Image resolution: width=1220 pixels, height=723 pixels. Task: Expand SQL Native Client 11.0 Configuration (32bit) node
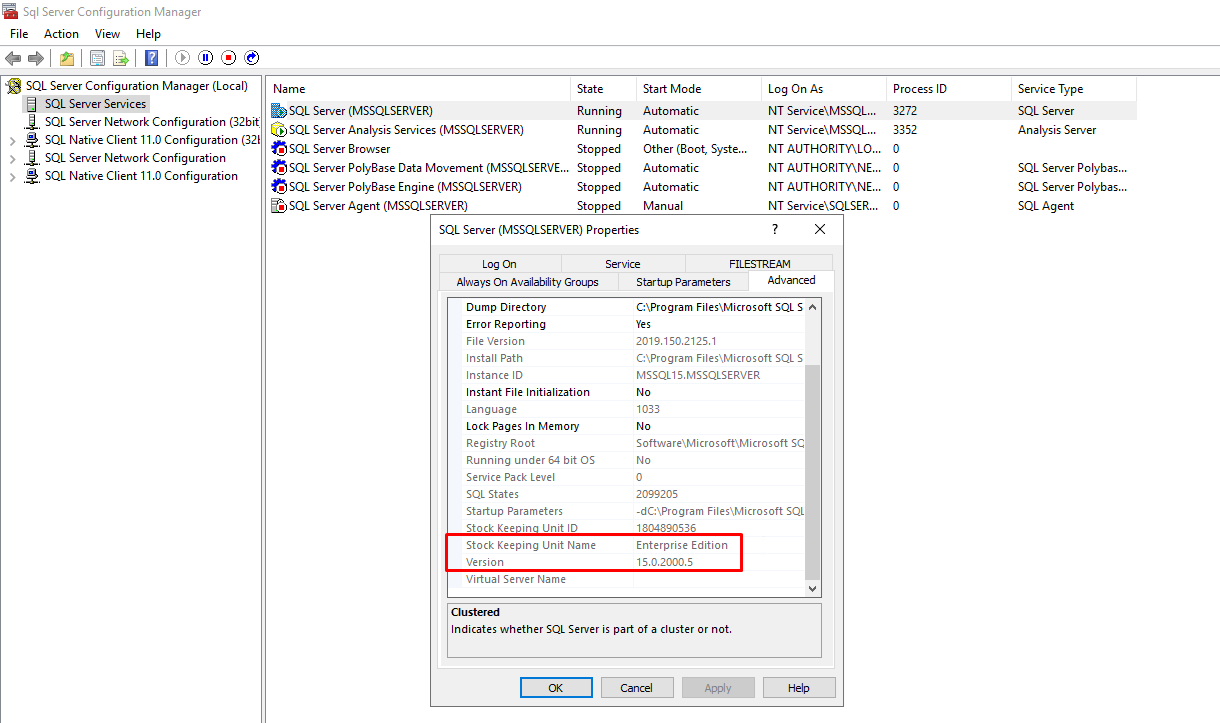pos(13,141)
